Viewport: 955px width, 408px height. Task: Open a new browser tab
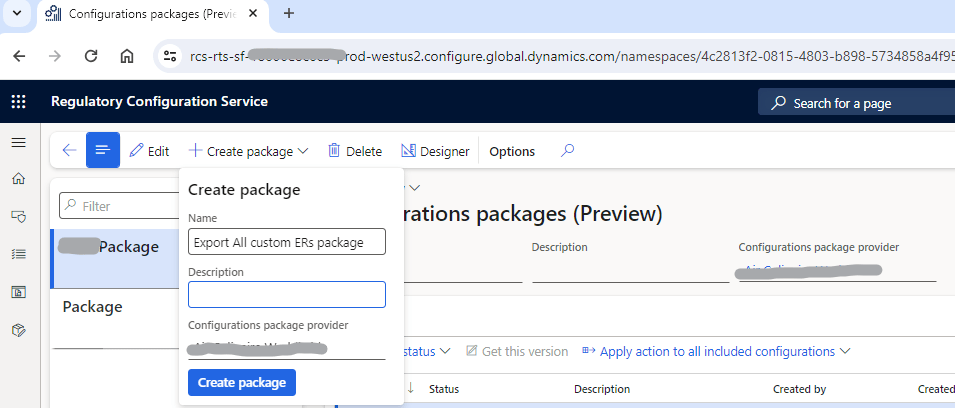289,13
